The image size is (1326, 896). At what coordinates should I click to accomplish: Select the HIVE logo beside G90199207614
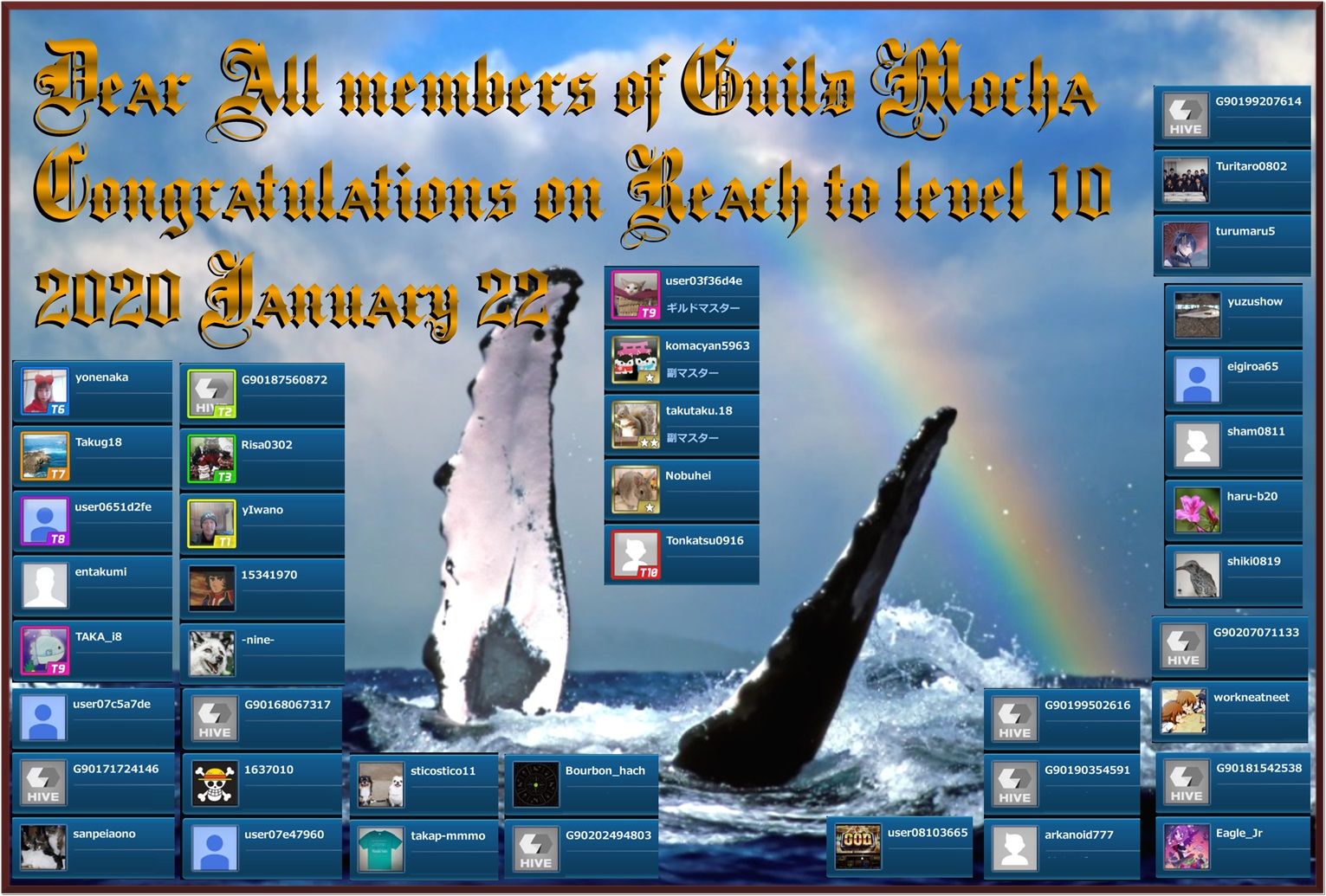(1186, 116)
